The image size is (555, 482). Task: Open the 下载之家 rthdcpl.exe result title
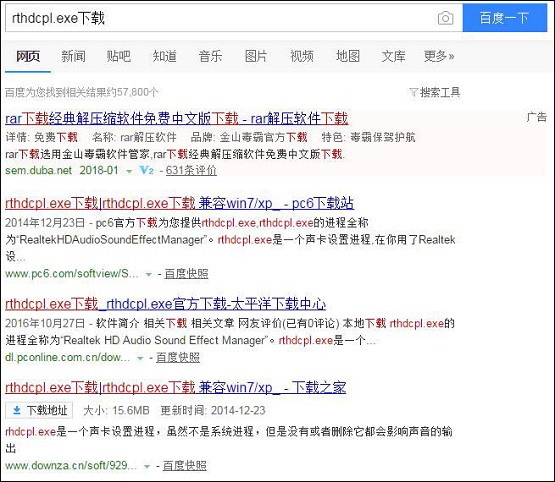176,388
